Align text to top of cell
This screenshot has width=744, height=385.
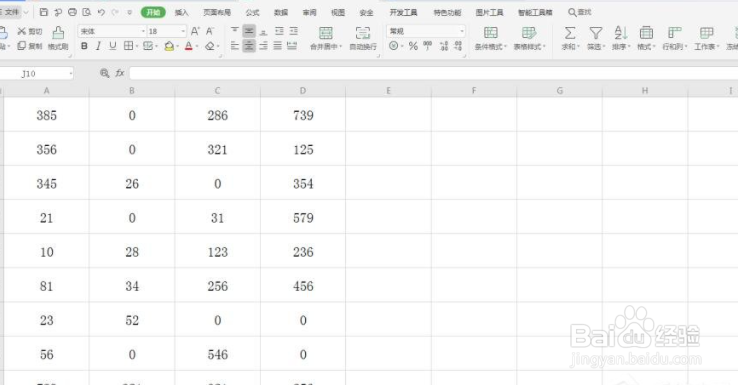pyautogui.click(x=234, y=31)
